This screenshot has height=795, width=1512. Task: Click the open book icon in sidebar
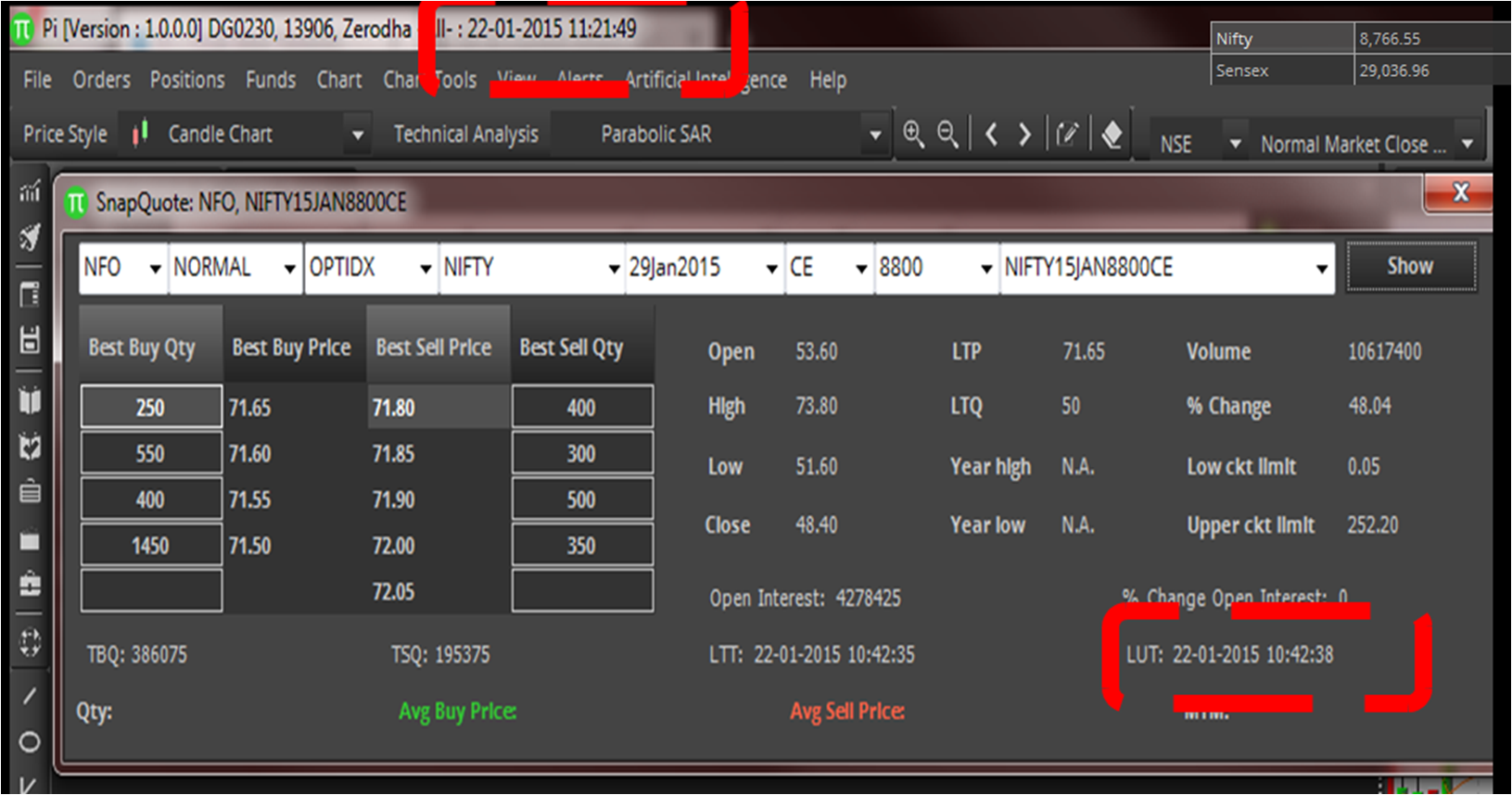tap(30, 399)
